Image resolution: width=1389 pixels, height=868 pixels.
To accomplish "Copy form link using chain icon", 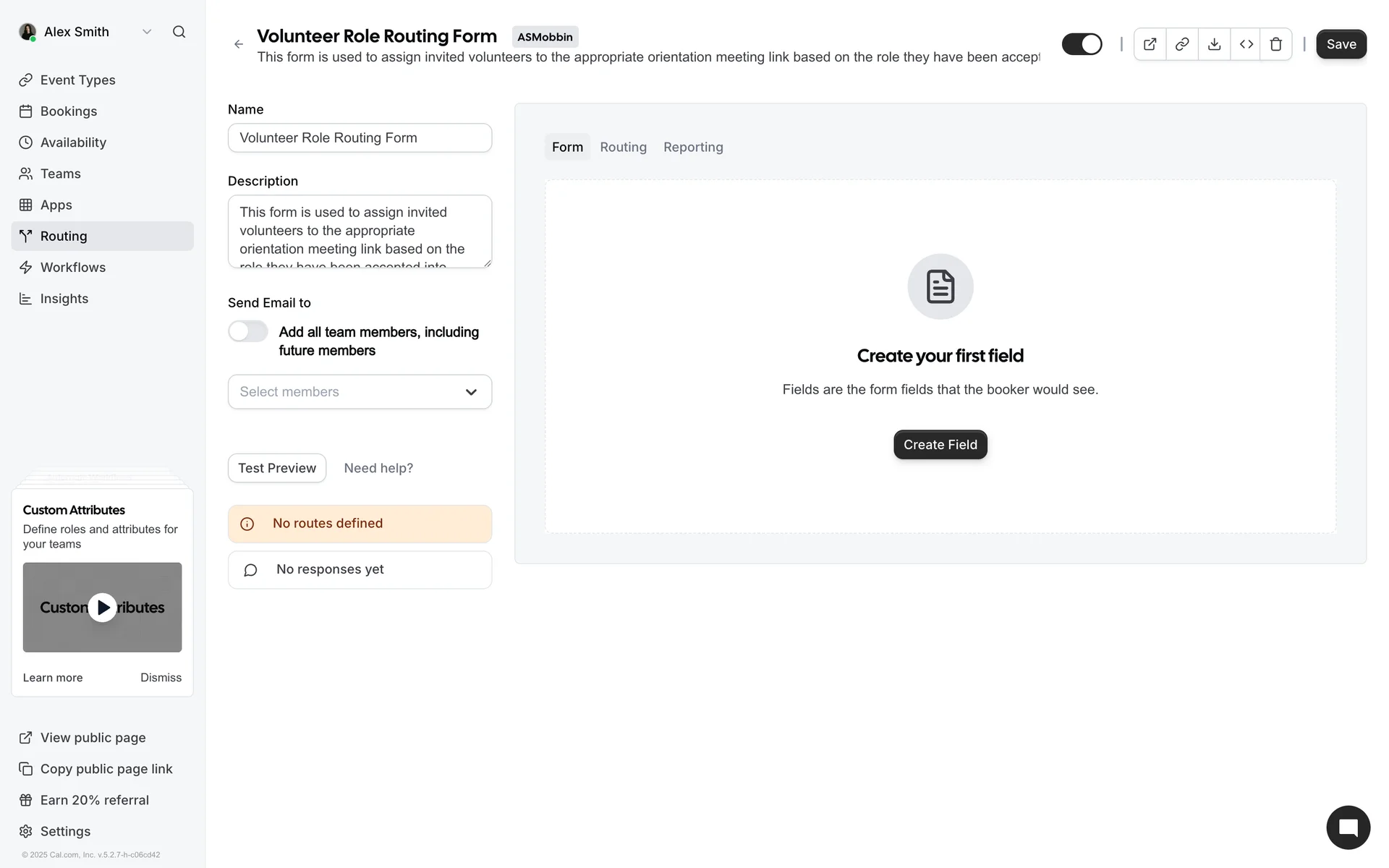I will click(1181, 44).
